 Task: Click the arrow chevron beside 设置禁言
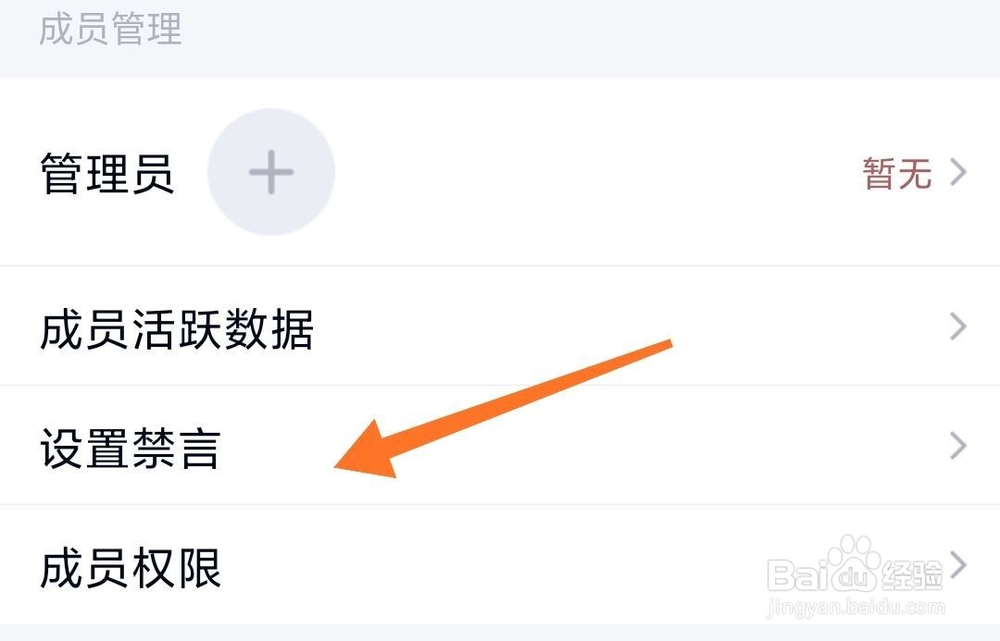958,446
